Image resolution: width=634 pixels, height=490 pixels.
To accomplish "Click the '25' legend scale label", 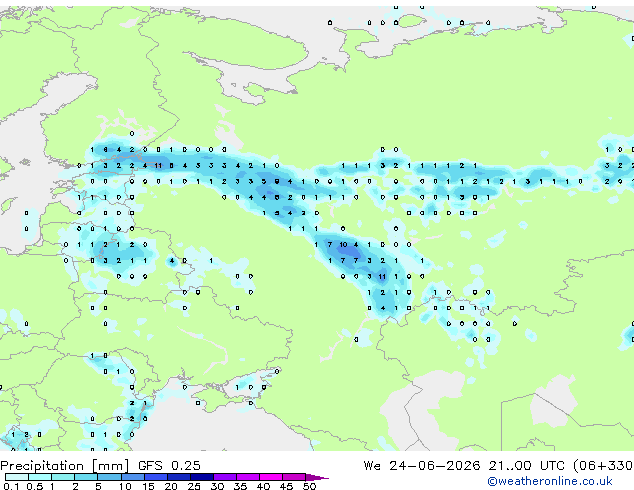I will pos(194,486).
